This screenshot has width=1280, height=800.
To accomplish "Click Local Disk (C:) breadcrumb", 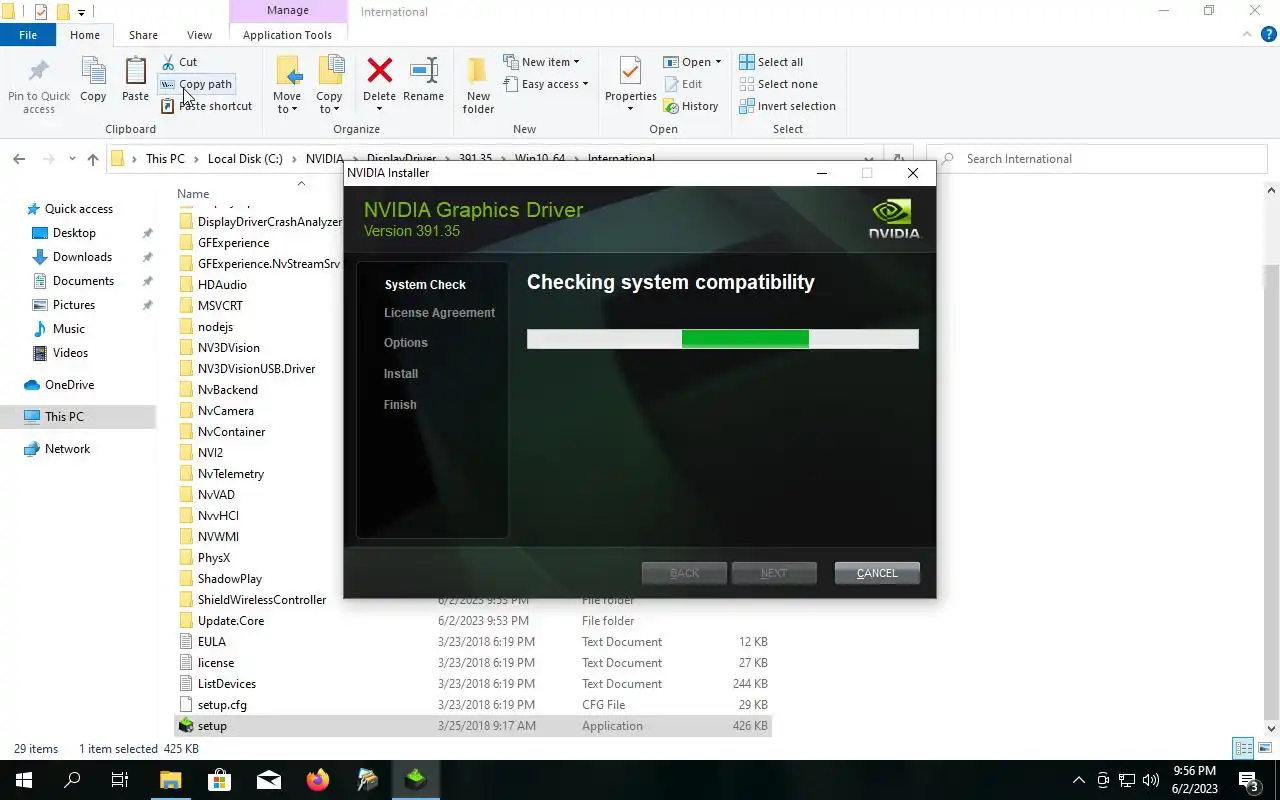I will coord(245,159).
